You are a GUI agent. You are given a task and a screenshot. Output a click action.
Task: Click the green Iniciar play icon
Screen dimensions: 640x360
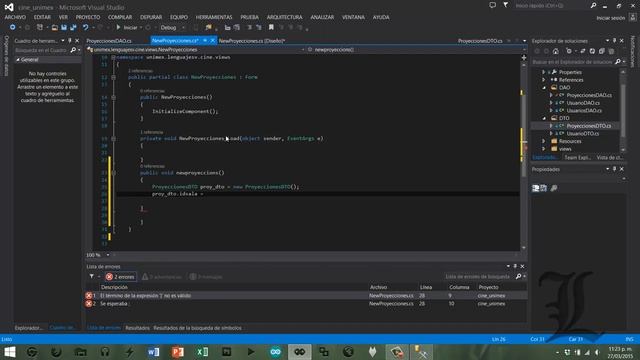tap(118, 27)
